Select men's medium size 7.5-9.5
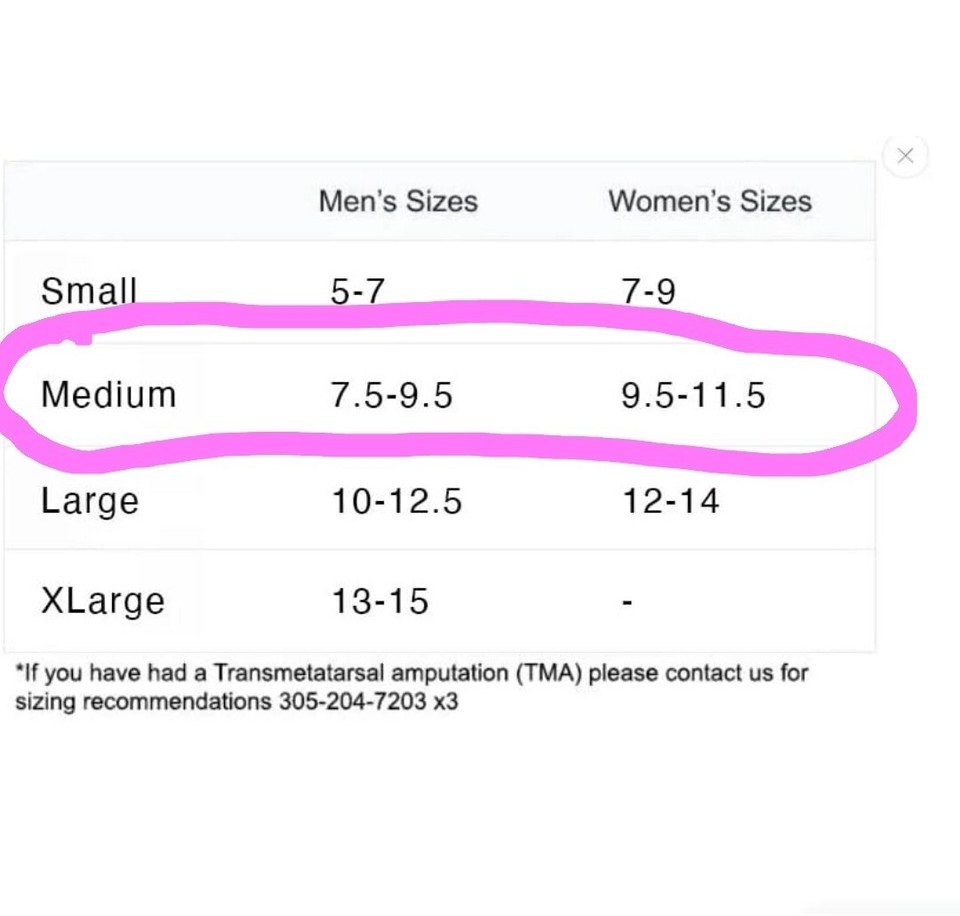 pos(391,395)
